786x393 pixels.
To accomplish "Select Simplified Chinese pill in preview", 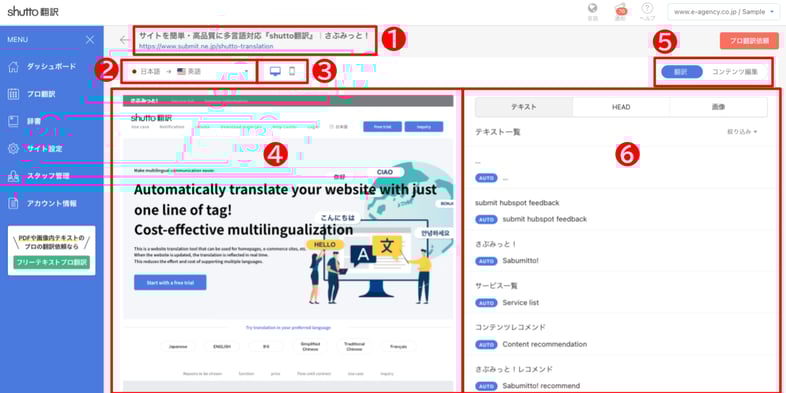I will click(310, 346).
